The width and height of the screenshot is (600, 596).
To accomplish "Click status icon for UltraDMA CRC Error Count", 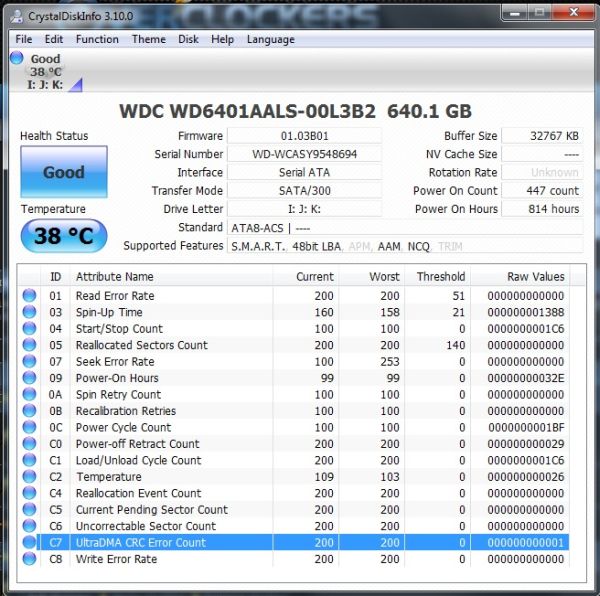I will (29, 542).
